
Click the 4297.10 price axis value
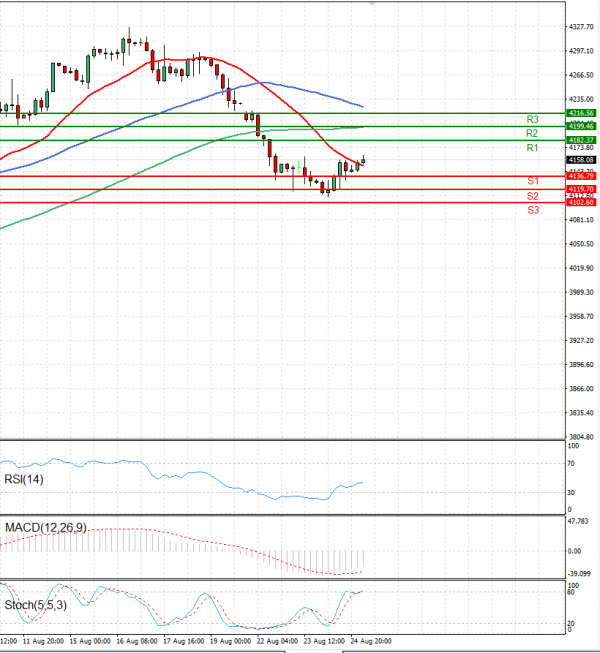581,51
